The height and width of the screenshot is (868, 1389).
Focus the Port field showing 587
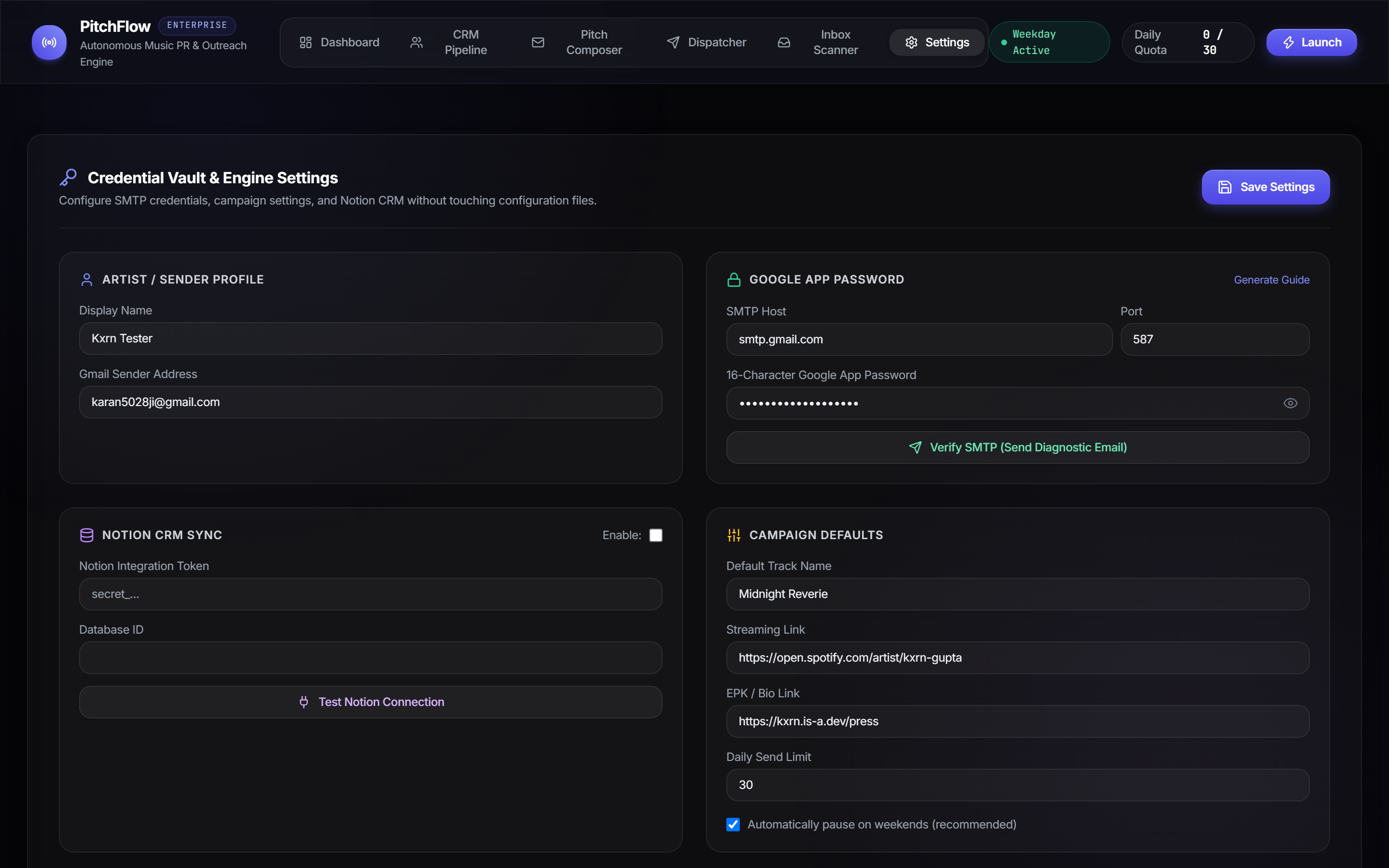click(x=1215, y=339)
